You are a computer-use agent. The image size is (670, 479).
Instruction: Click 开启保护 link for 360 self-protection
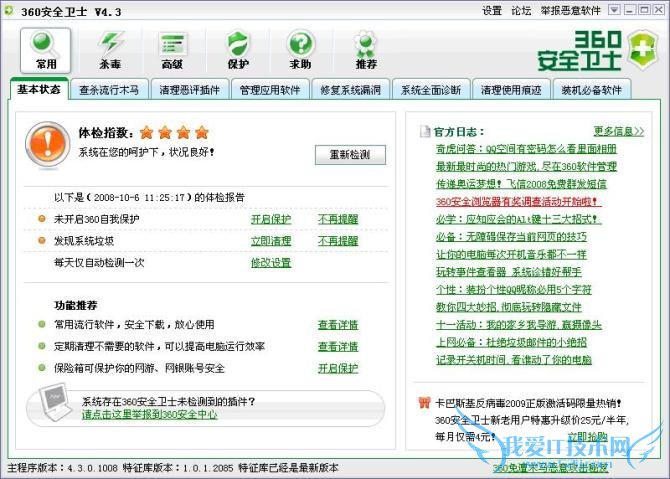click(270, 219)
